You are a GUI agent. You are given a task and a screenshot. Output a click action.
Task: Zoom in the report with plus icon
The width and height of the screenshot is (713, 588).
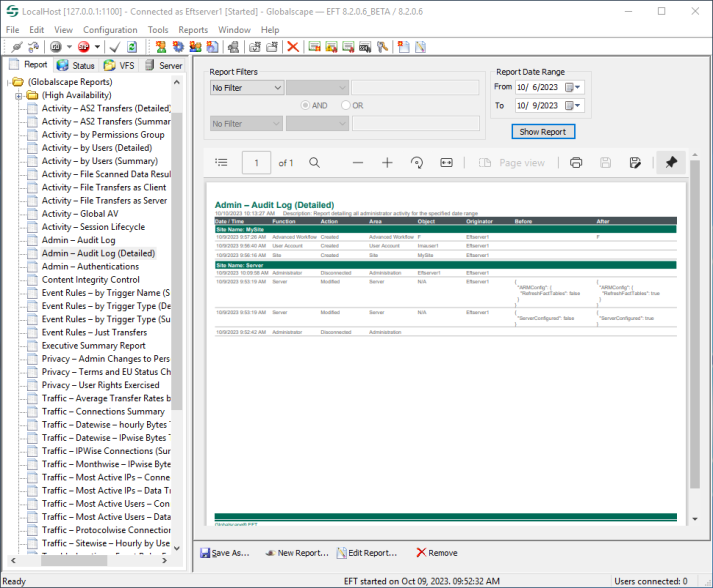point(387,162)
